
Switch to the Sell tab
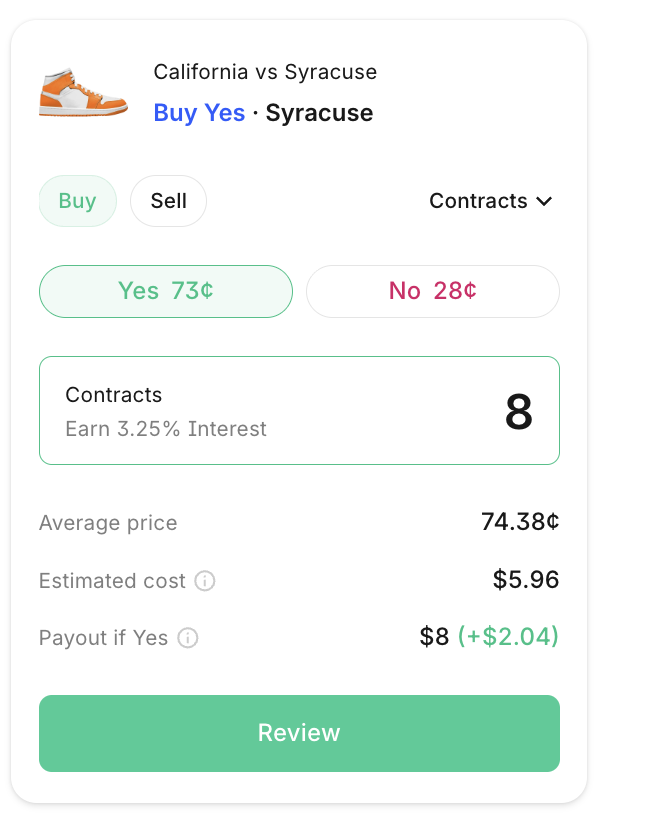[x=168, y=201]
